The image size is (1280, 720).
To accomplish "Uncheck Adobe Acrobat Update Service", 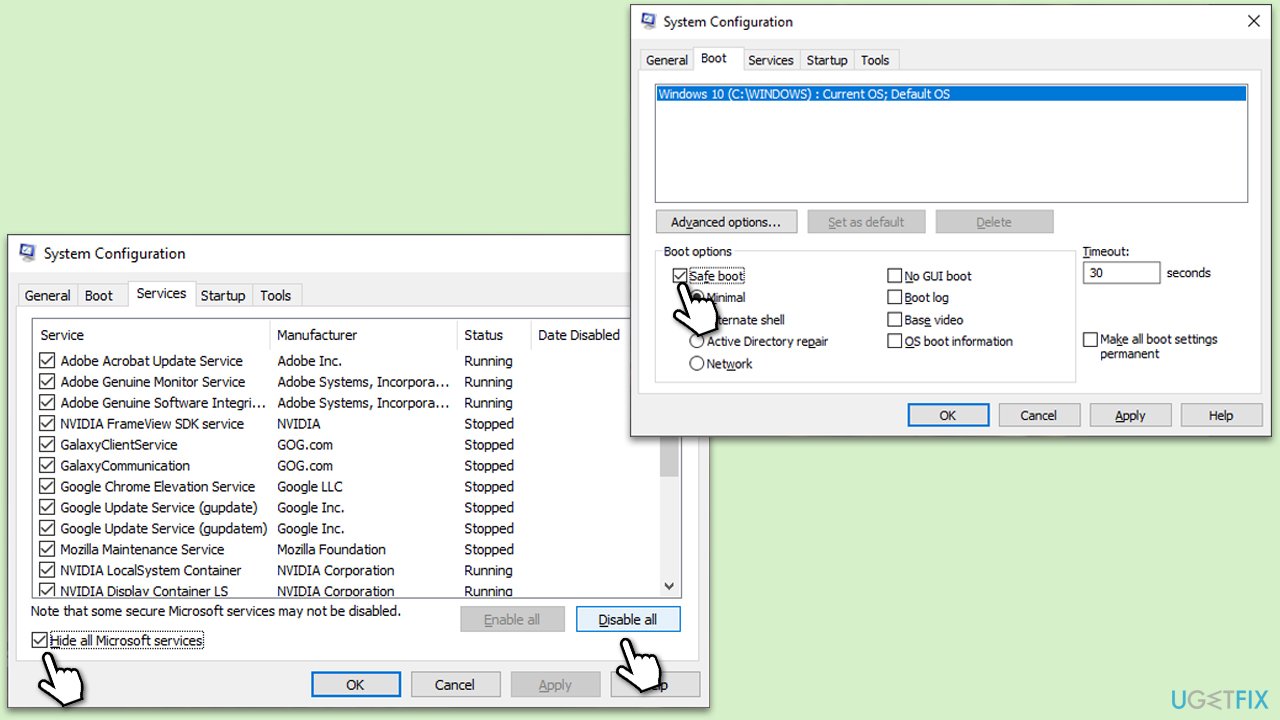I will [47, 361].
